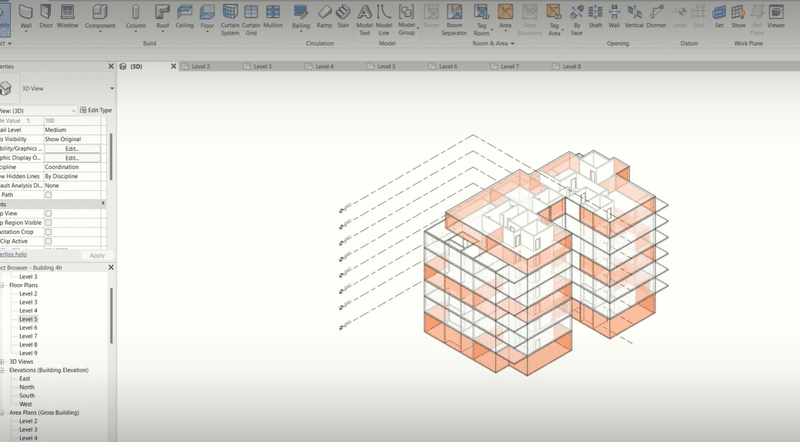Click the Detail Level Medium value
The width and height of the screenshot is (800, 442).
72,130
